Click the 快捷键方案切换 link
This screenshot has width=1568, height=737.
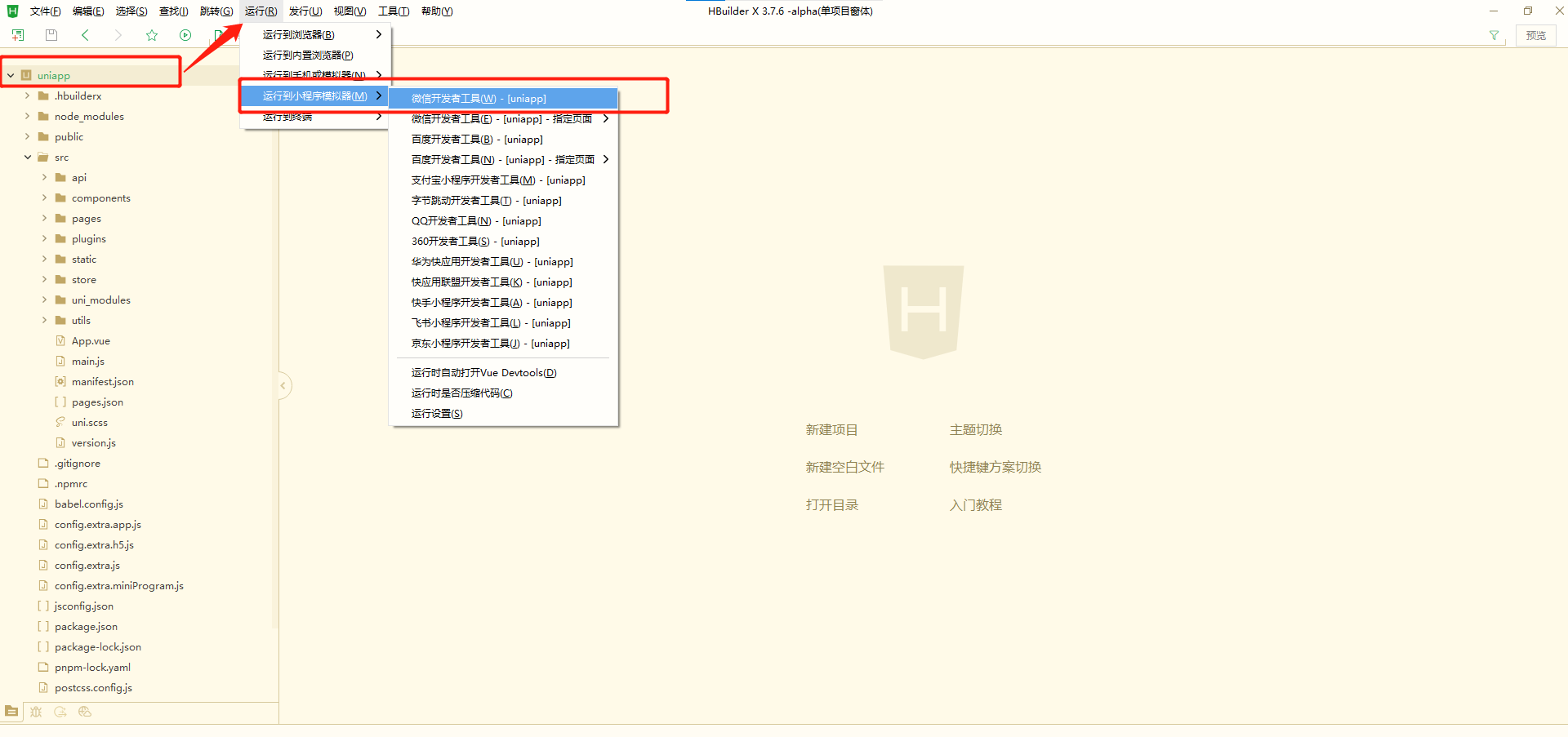[x=995, y=468]
